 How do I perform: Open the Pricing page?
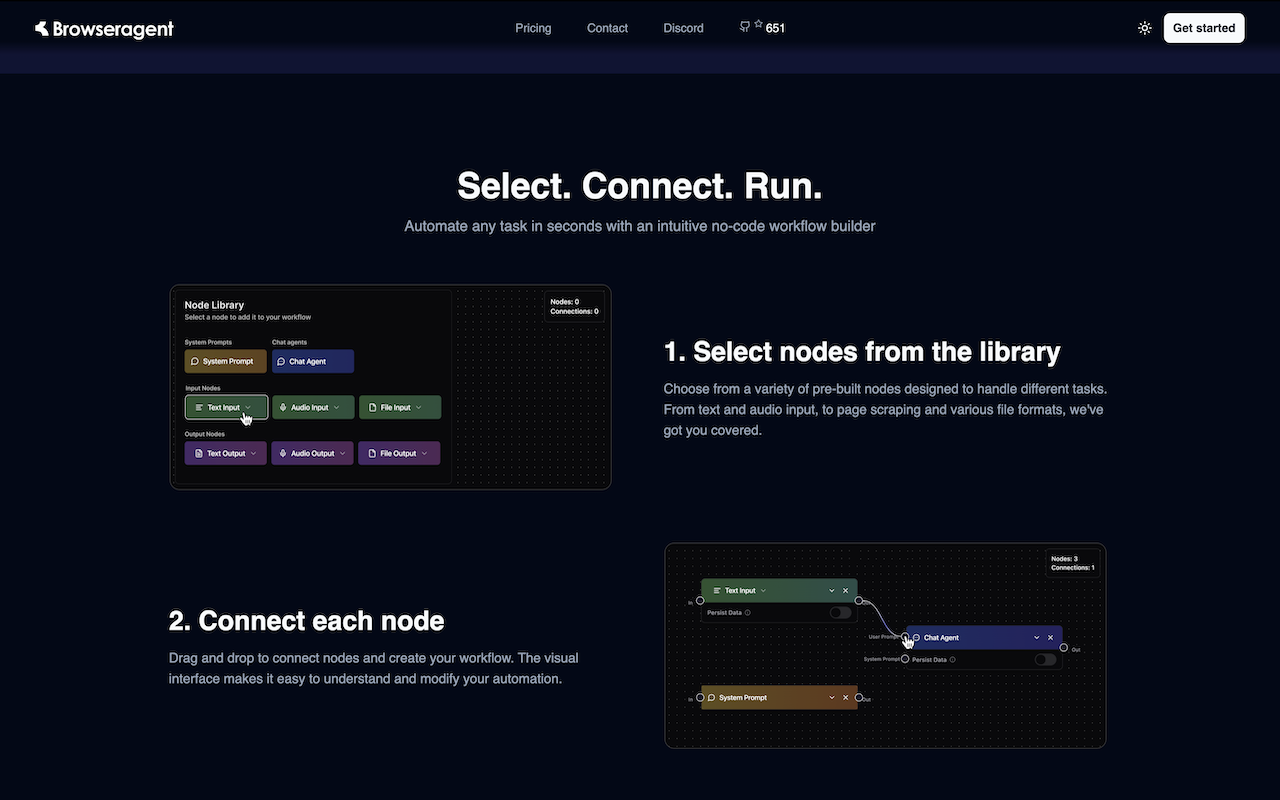pos(533,28)
